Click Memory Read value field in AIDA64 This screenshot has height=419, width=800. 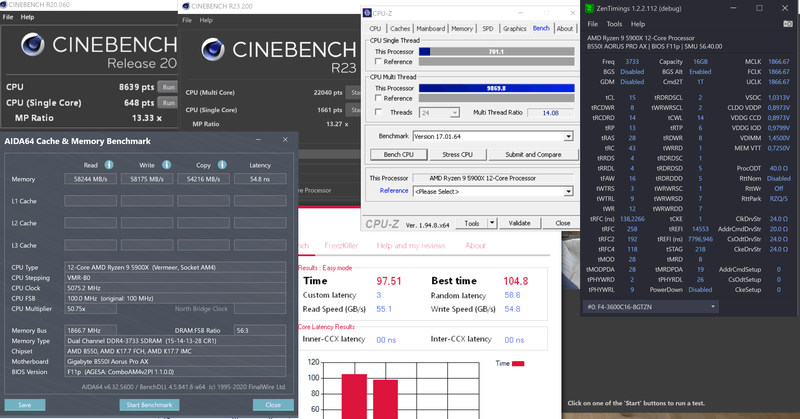point(90,179)
